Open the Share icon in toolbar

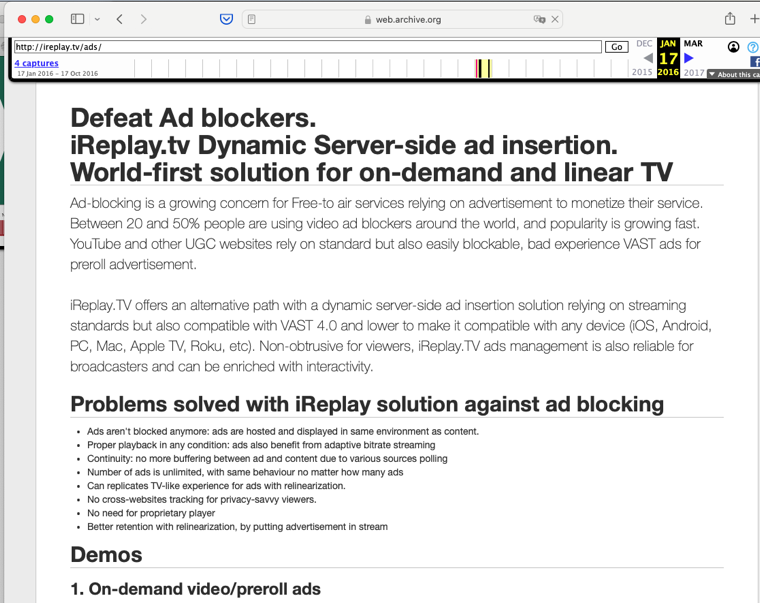pos(730,18)
